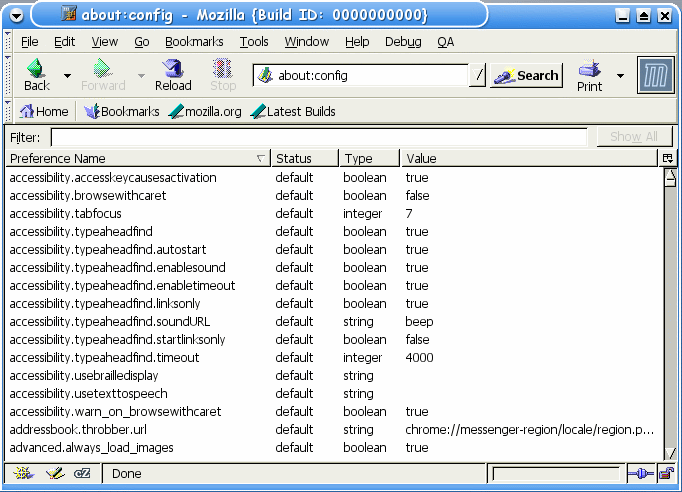Open the Bookmarks menu
The height and width of the screenshot is (492, 682).
[x=194, y=42]
